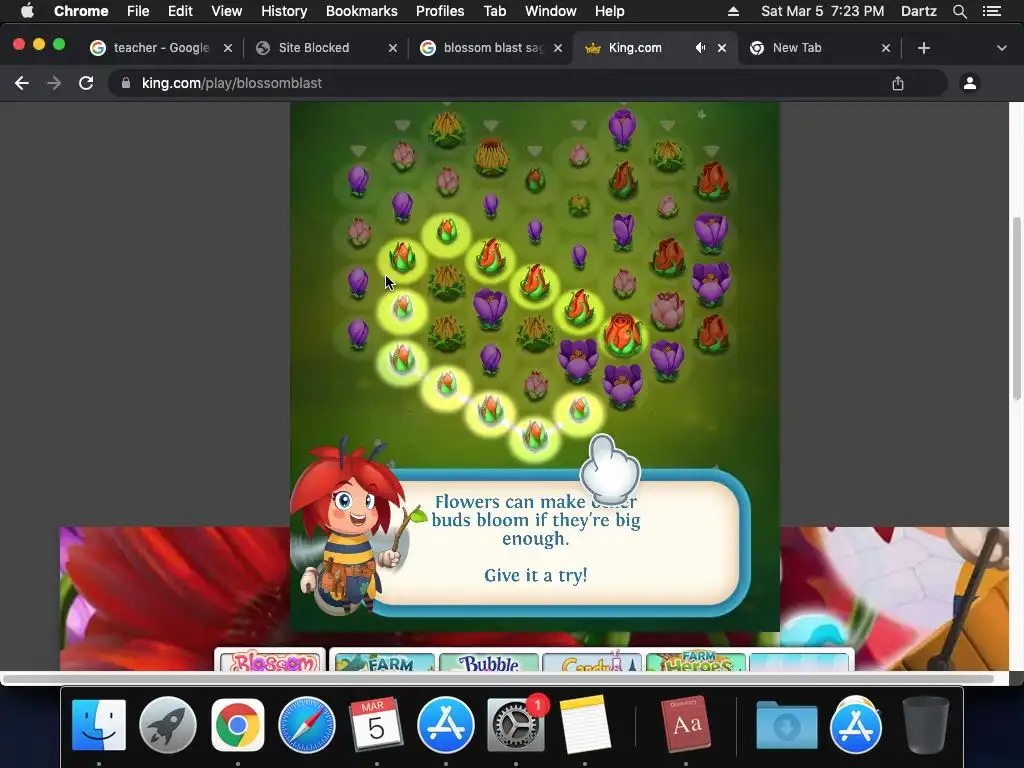Close the King.com tab
1024x768 pixels.
pos(722,48)
